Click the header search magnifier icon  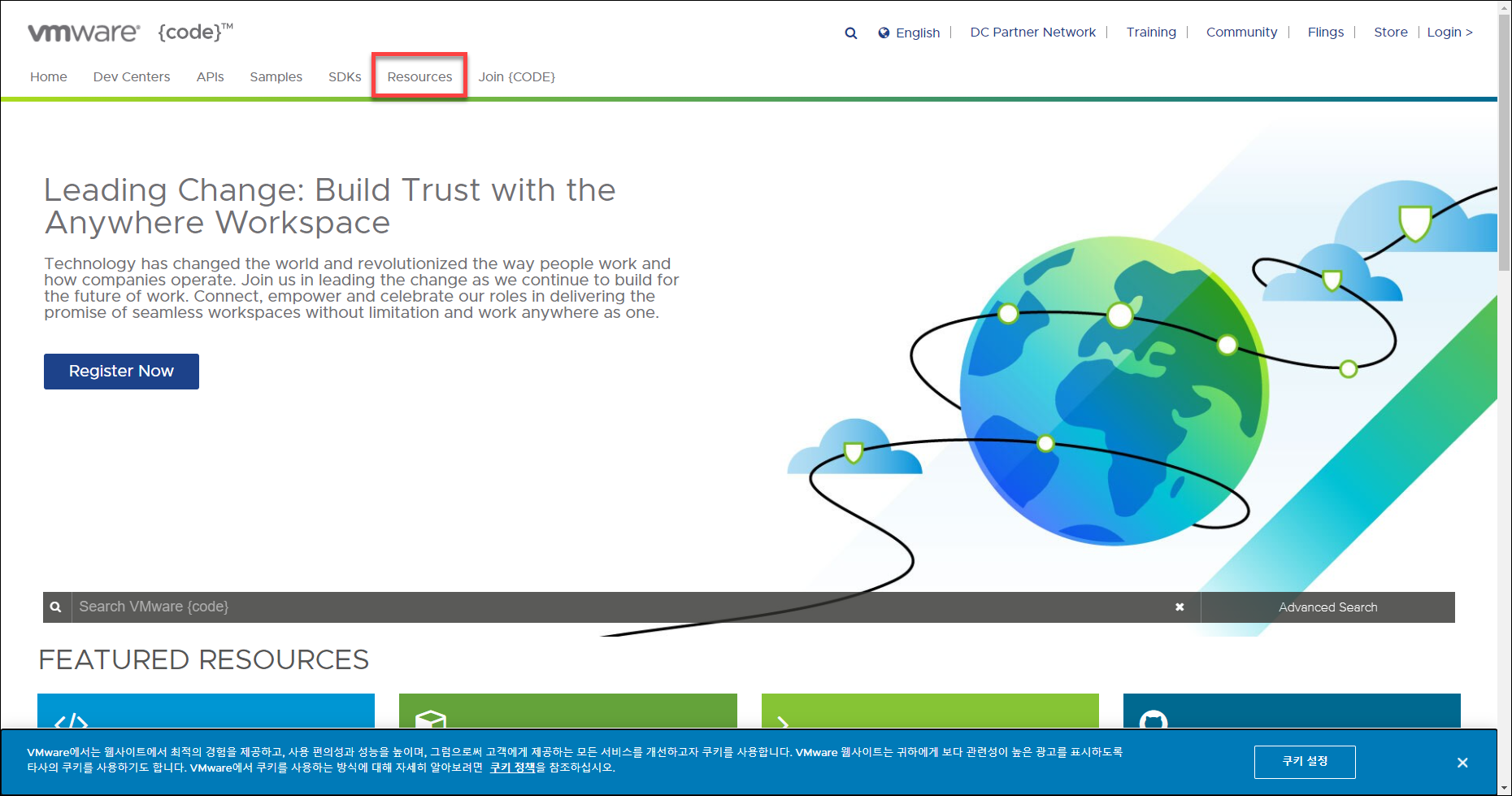tap(850, 33)
